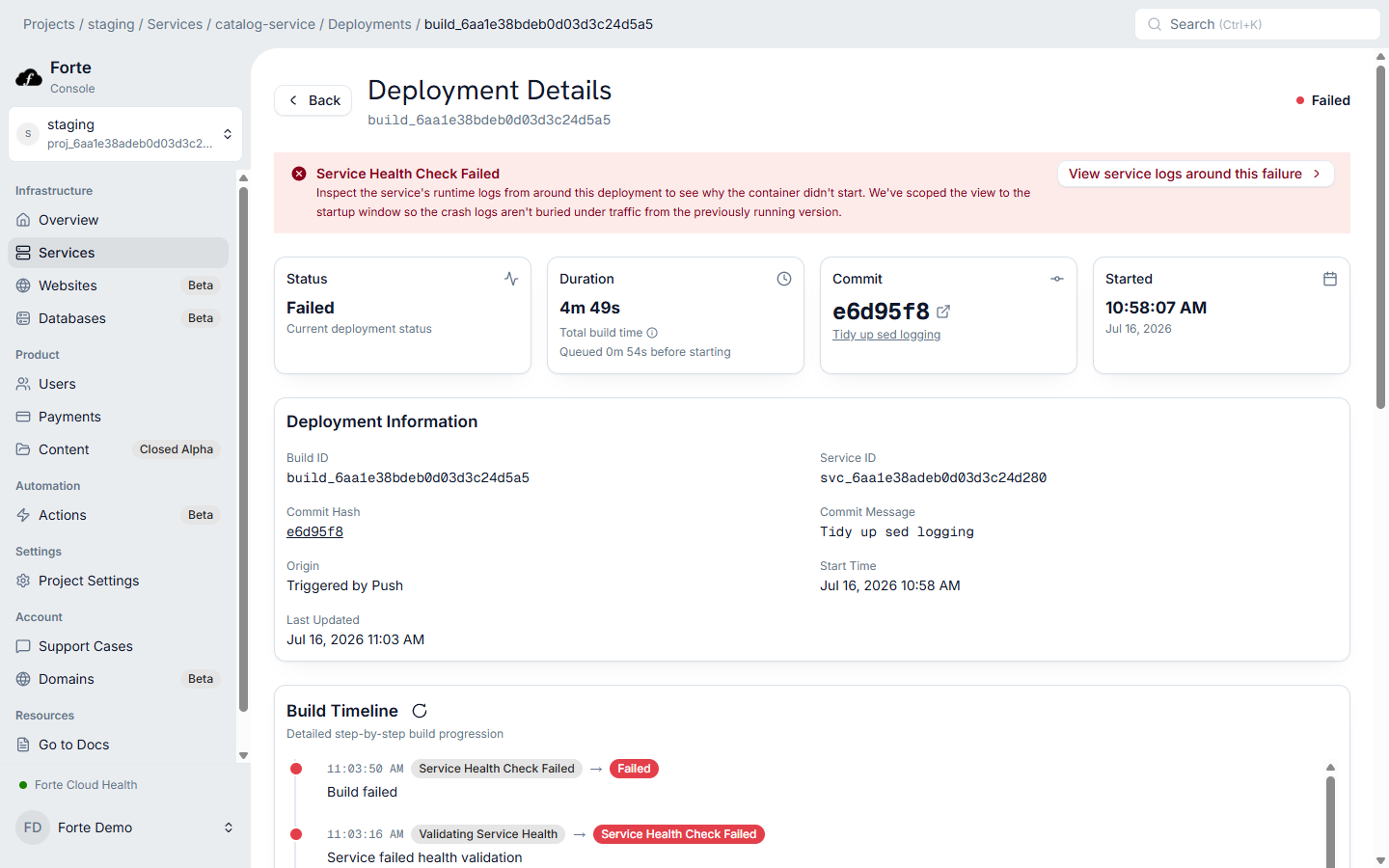The width and height of the screenshot is (1389, 868).
Task: Click the Databases icon in the sidebar
Action: click(23, 318)
